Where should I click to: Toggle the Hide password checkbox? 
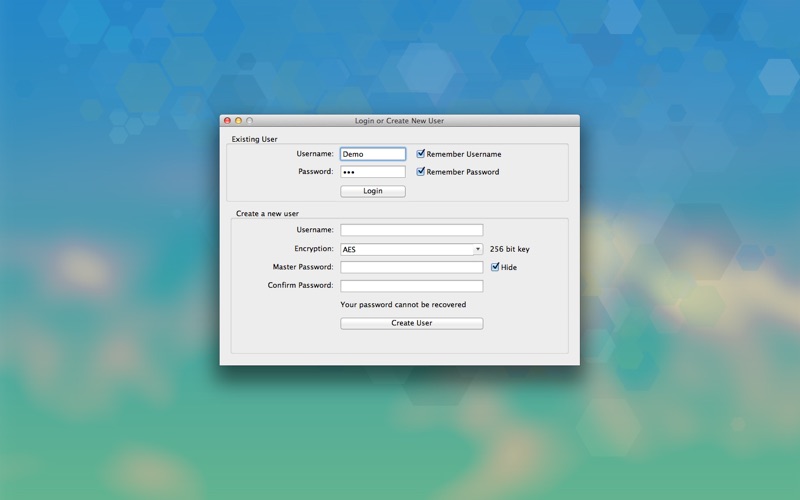pos(495,267)
